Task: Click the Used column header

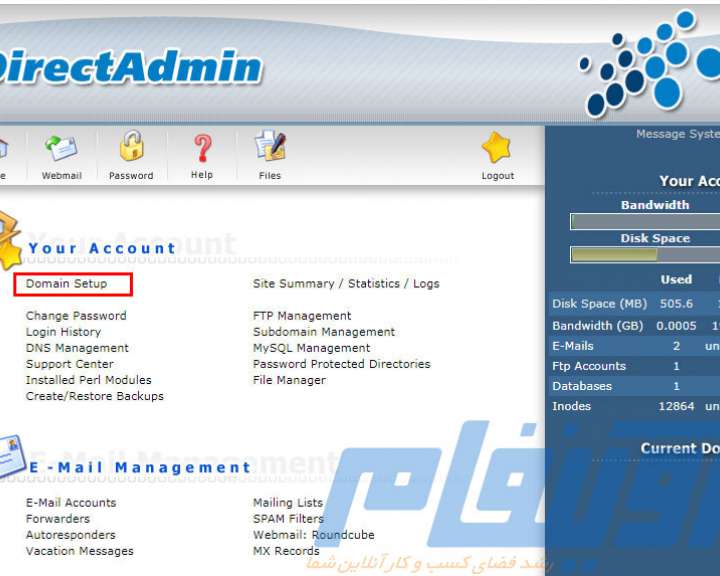Action: 676,279
